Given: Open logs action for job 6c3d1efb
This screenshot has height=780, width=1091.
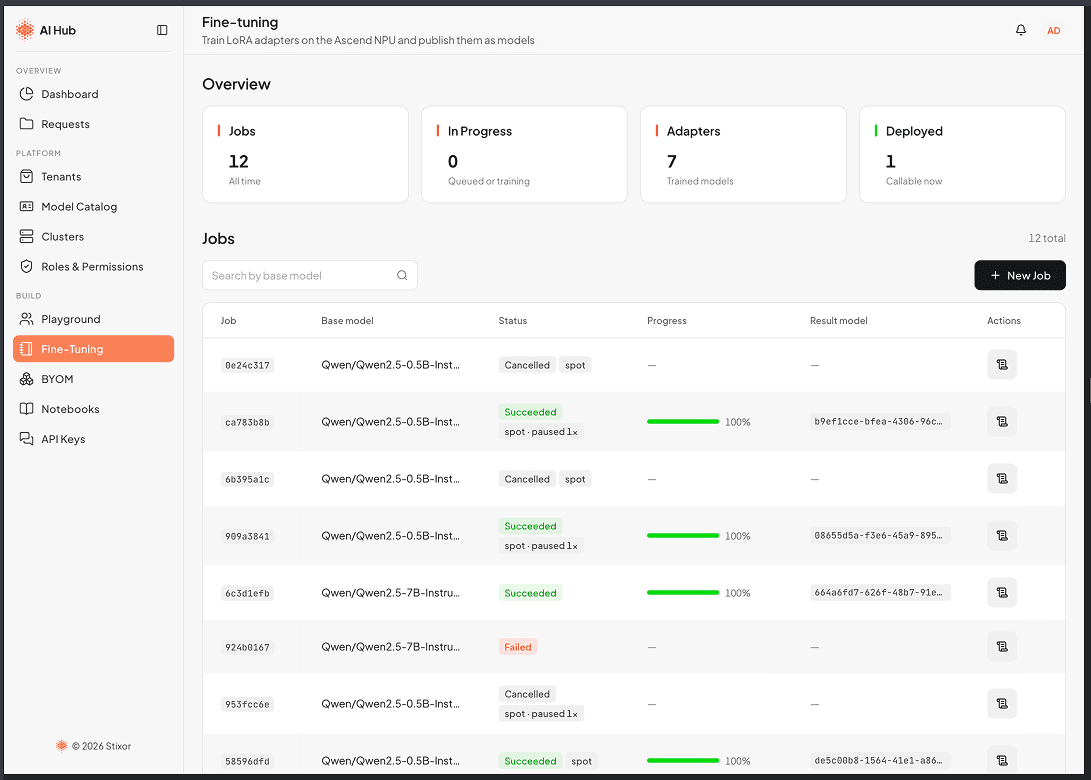Looking at the screenshot, I should [1002, 593].
